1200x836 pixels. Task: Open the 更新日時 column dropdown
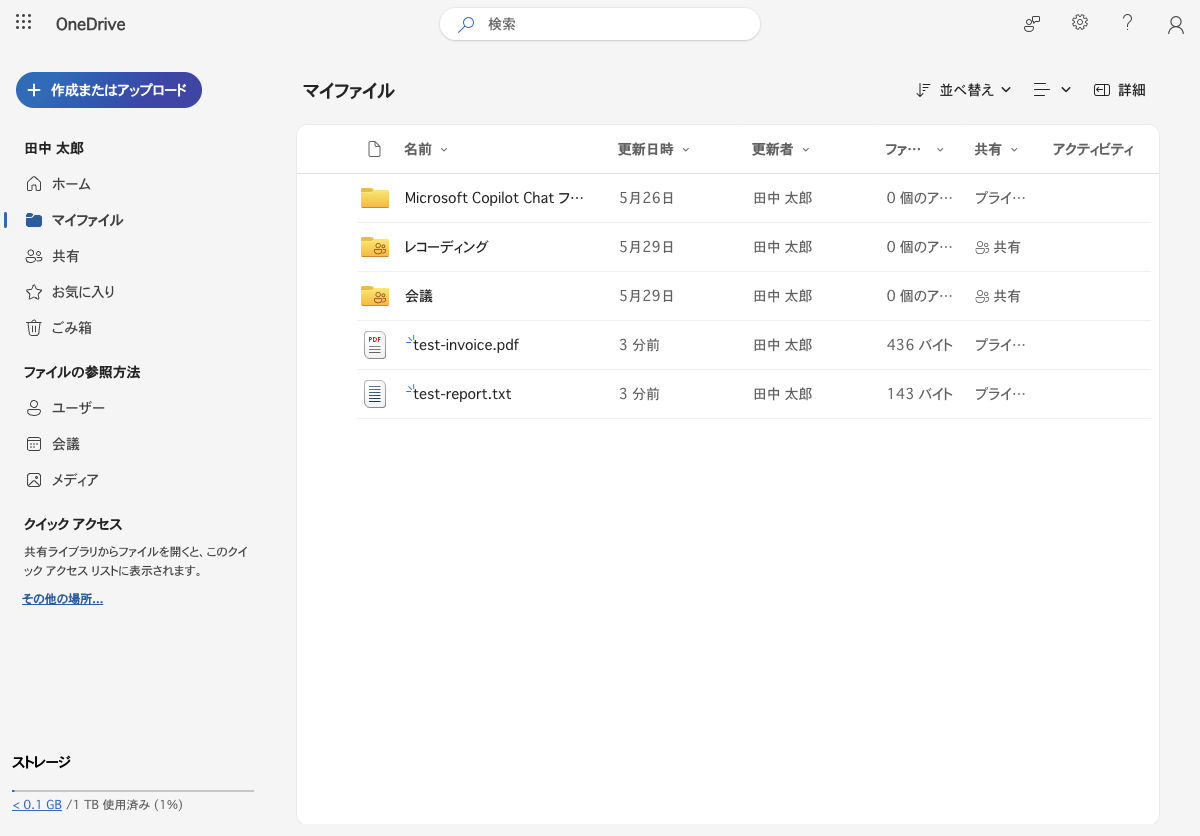(x=654, y=150)
